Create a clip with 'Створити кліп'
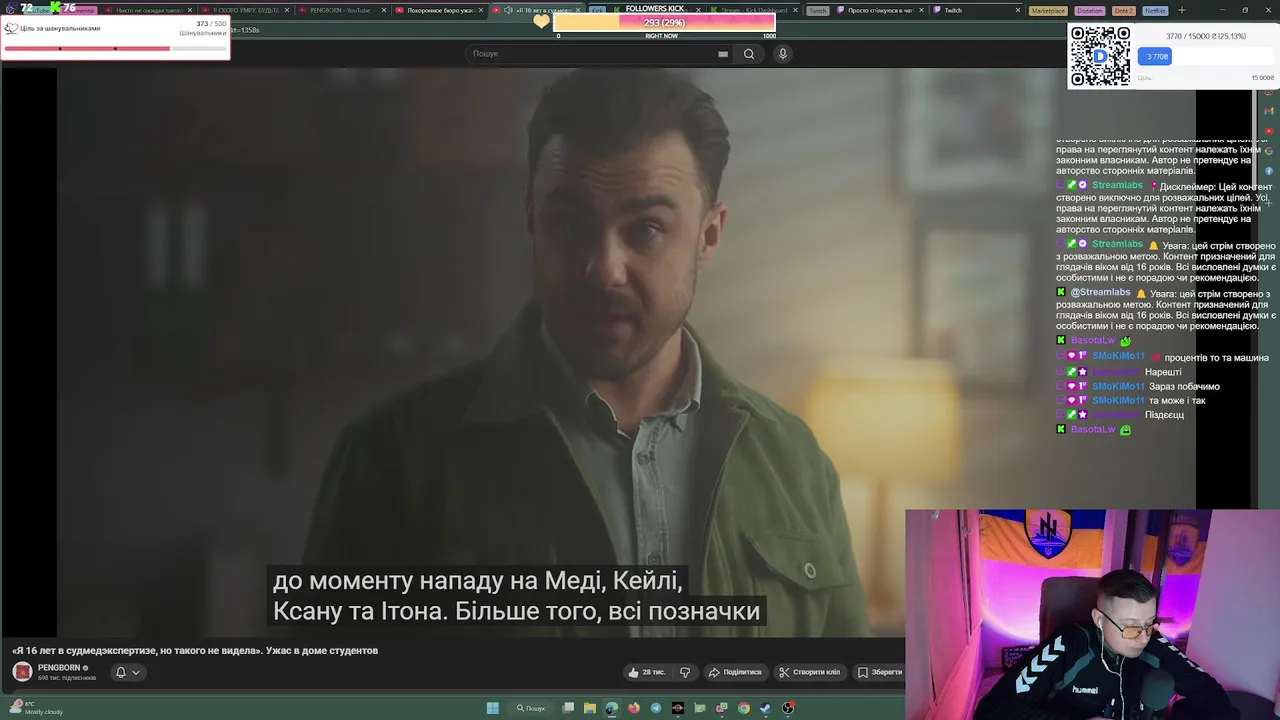Viewport: 1280px width, 720px height. pyautogui.click(x=810, y=672)
